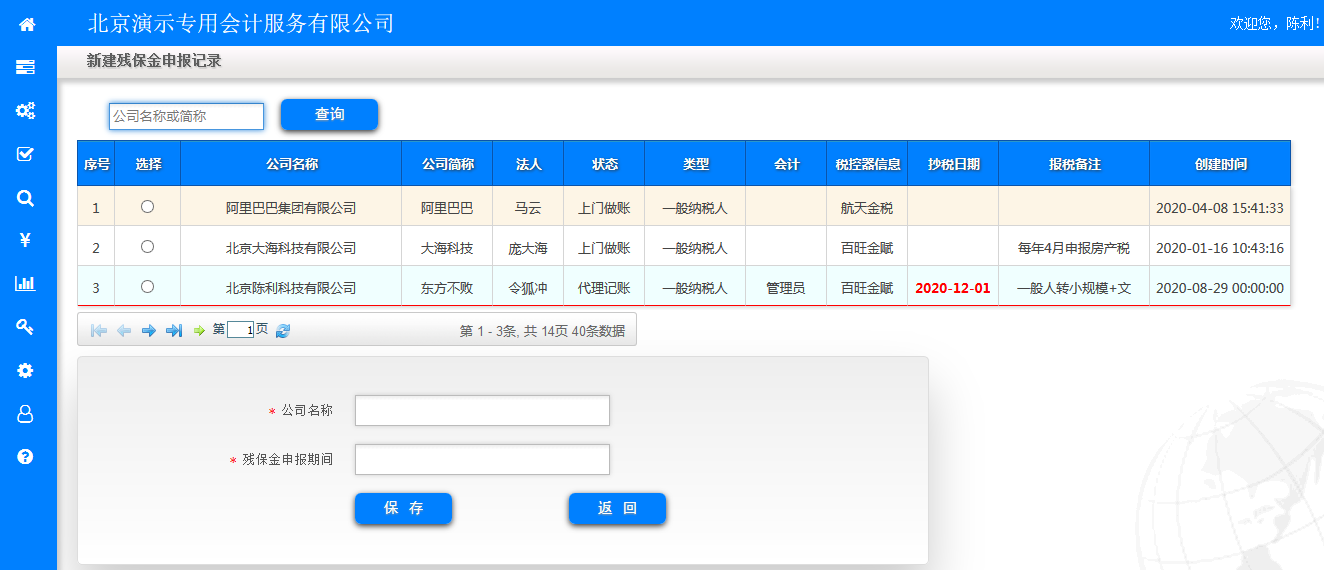Image resolution: width=1324 pixels, height=570 pixels.
Task: Click the 管理员 accountant cell
Action: pos(786,287)
